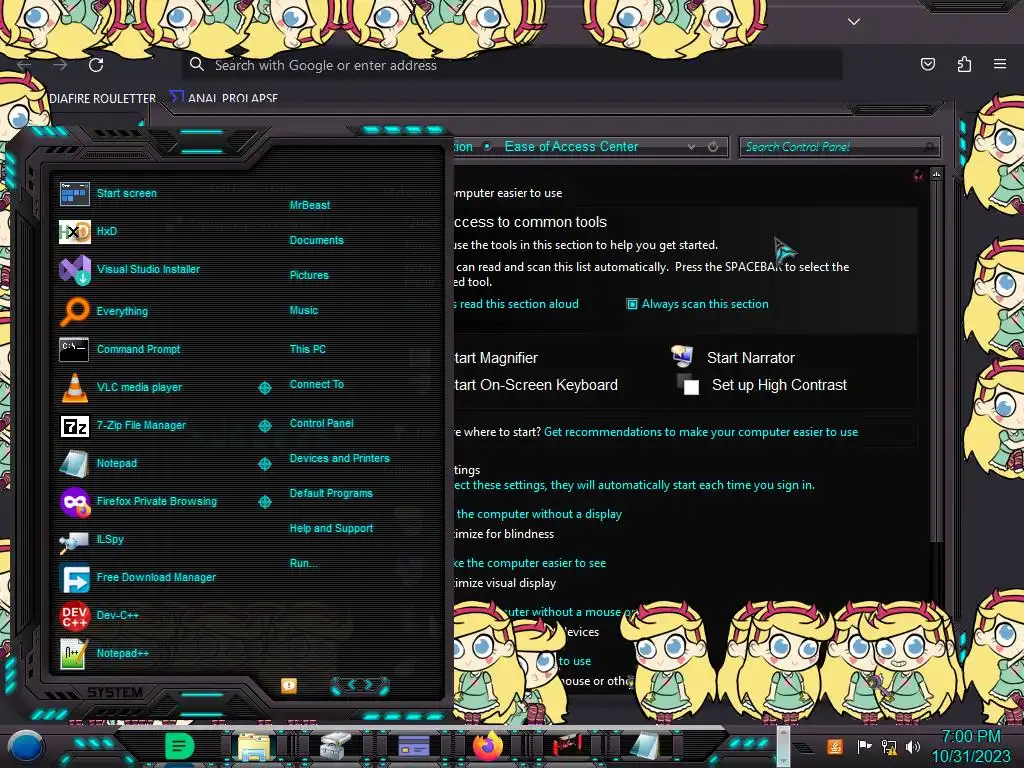Open Notepad from start menu list
Viewport: 1024px width, 768px height.
pyautogui.click(x=98, y=464)
